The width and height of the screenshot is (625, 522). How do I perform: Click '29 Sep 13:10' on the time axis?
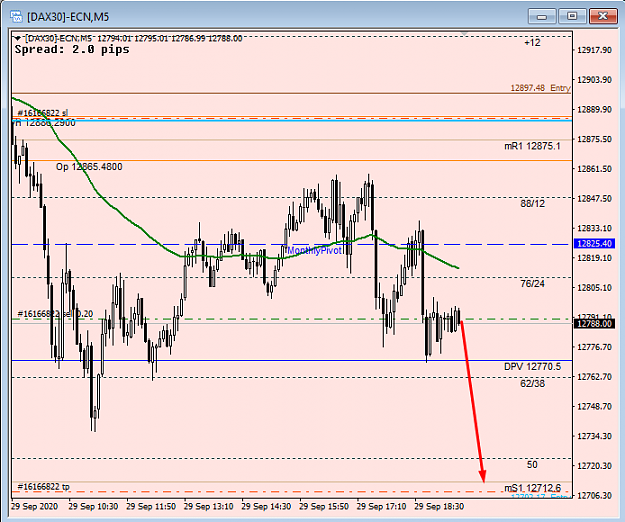[x=208, y=507]
